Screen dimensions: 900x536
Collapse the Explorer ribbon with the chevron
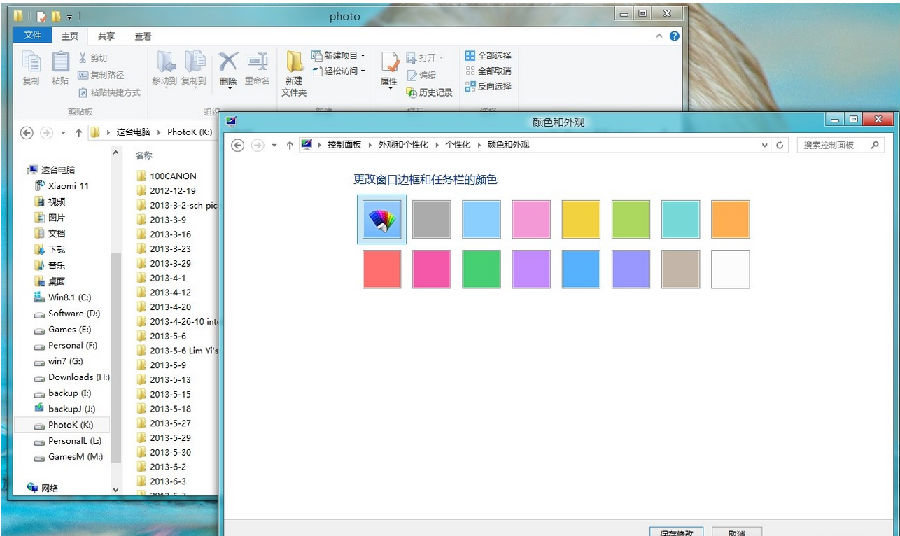pyautogui.click(x=658, y=36)
